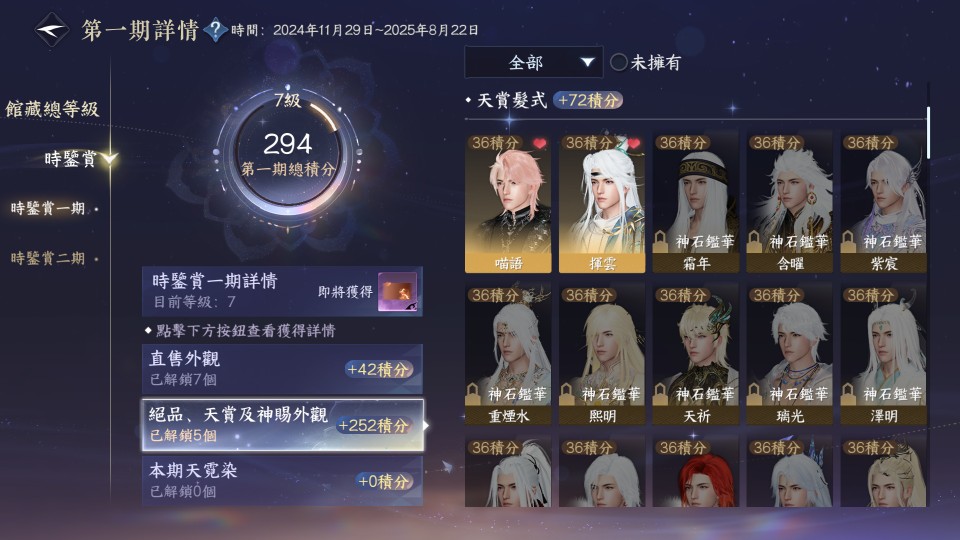Enable the 未擁有 filter radio button
The height and width of the screenshot is (540, 960).
619,62
